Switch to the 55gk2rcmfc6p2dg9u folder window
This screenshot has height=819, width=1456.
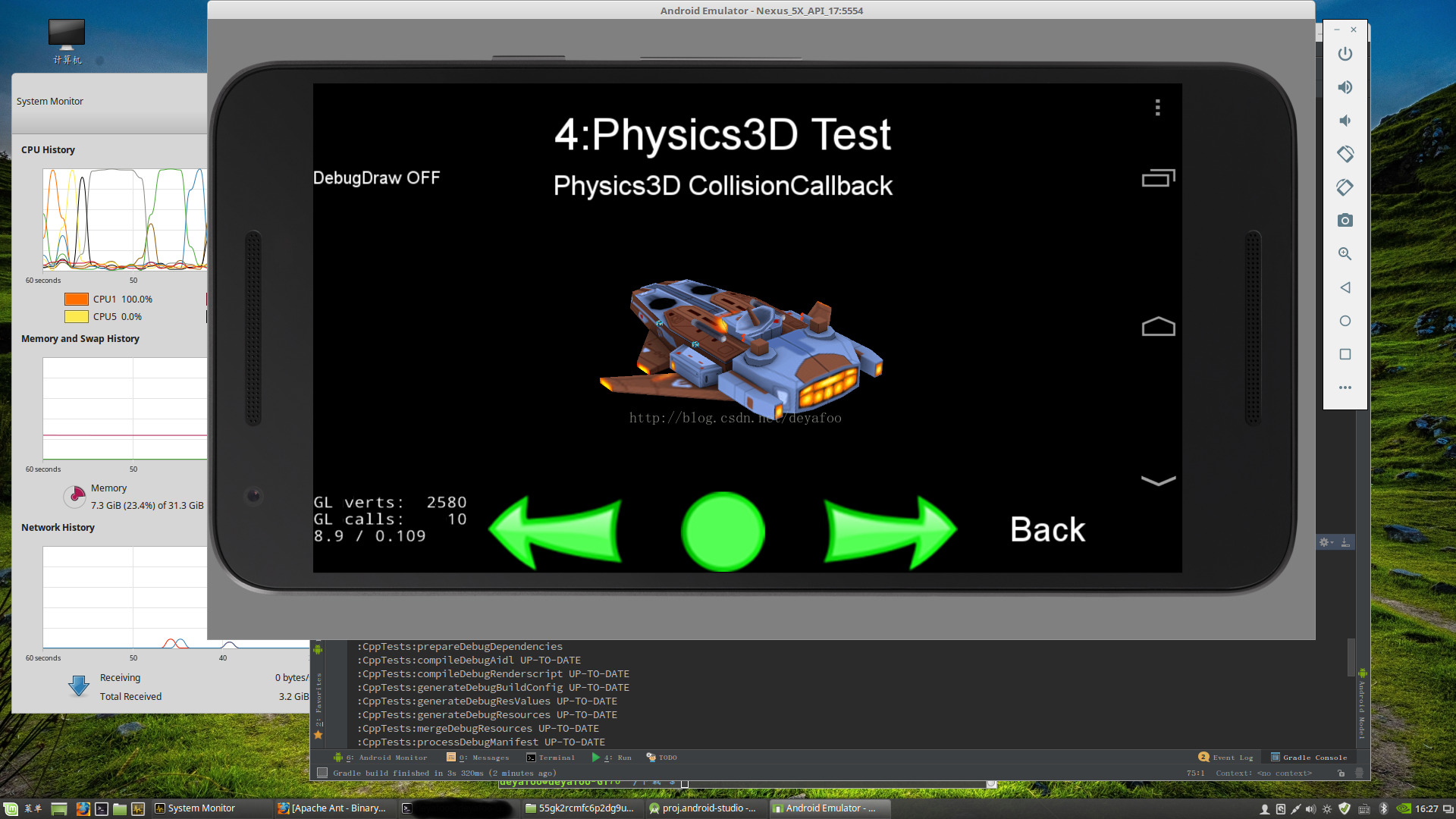581,808
